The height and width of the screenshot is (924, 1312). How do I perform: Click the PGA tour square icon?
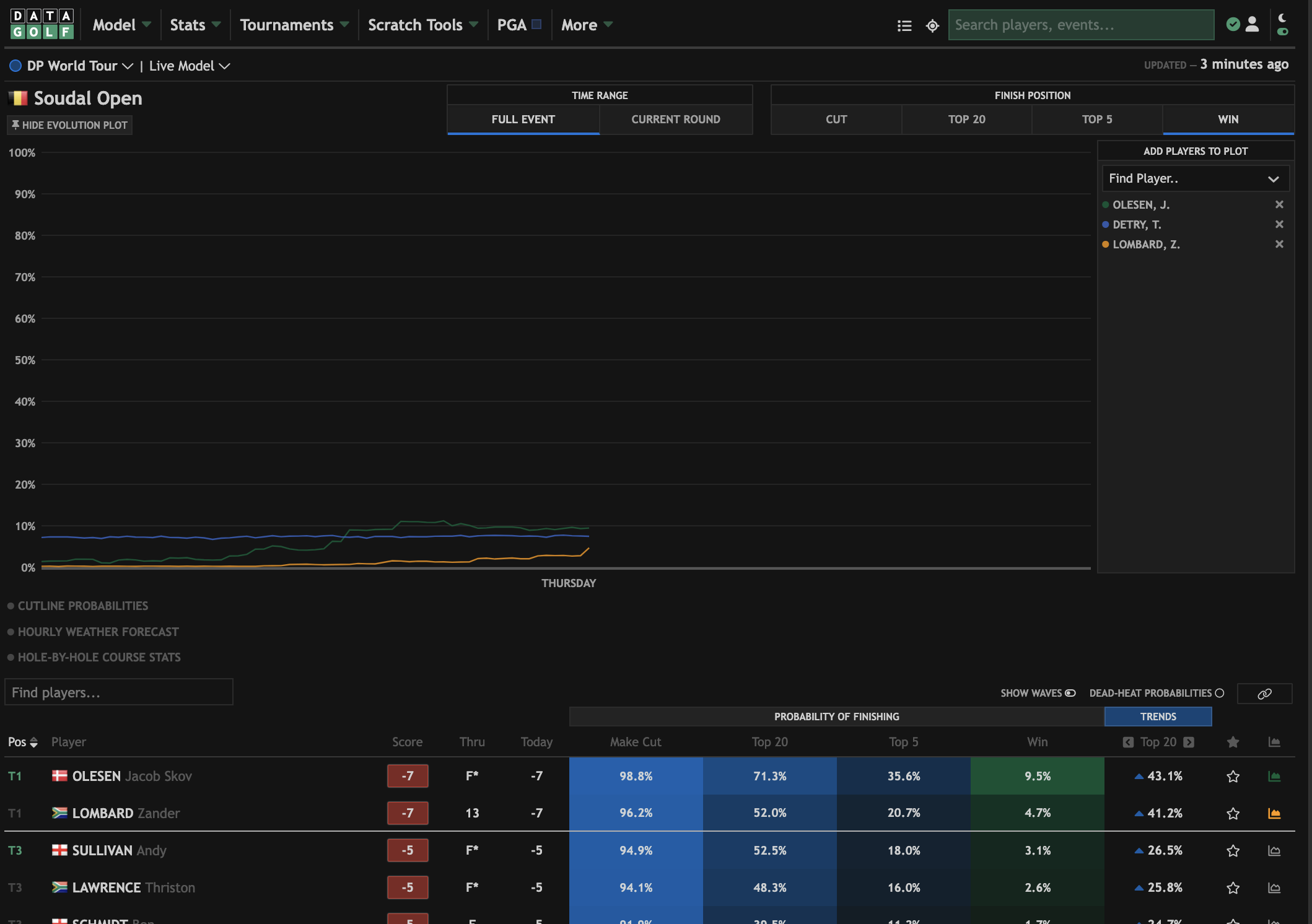(x=536, y=24)
